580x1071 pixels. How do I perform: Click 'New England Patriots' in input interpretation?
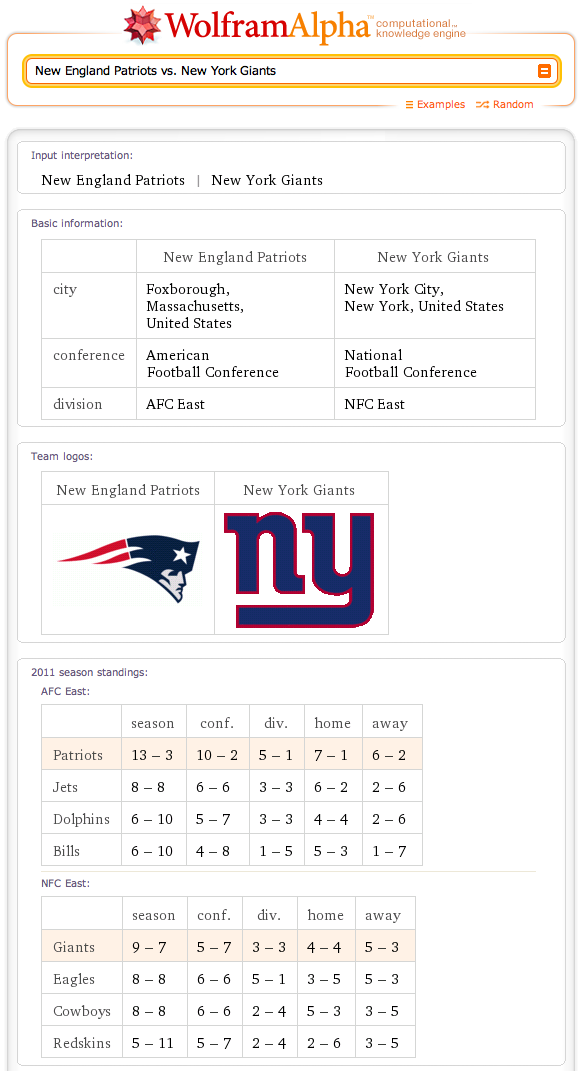tap(113, 180)
